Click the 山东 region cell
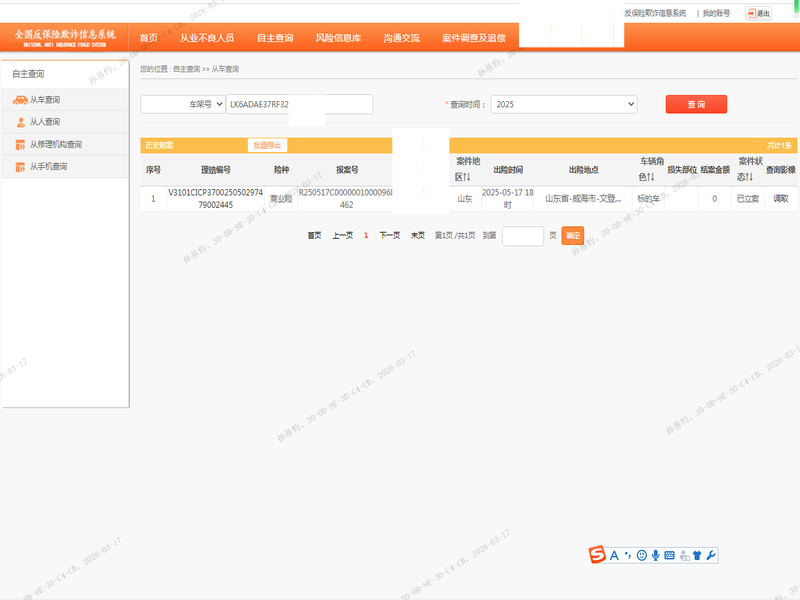 [464, 198]
